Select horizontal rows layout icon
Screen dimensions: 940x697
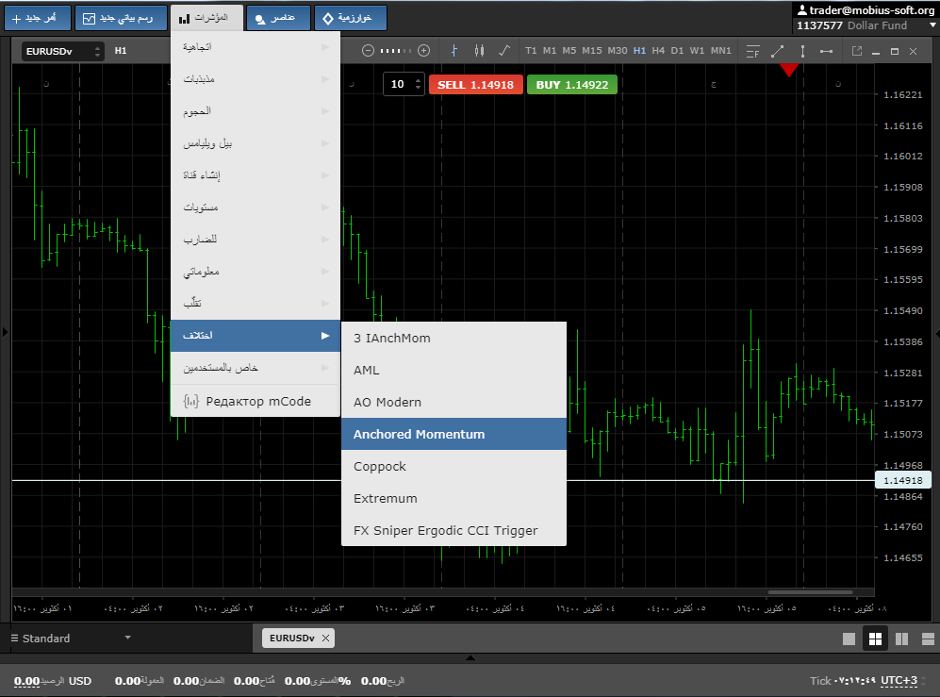(x=928, y=639)
